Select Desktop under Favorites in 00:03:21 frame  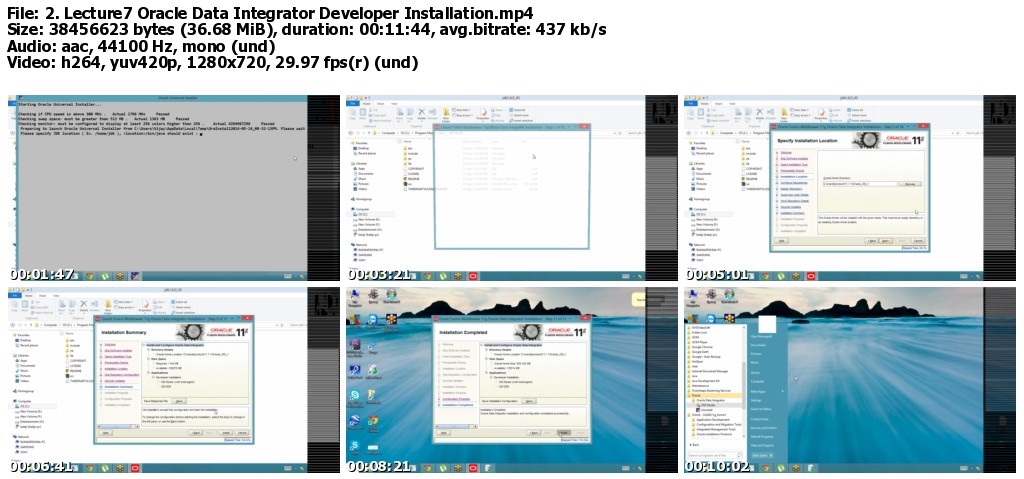[363, 148]
